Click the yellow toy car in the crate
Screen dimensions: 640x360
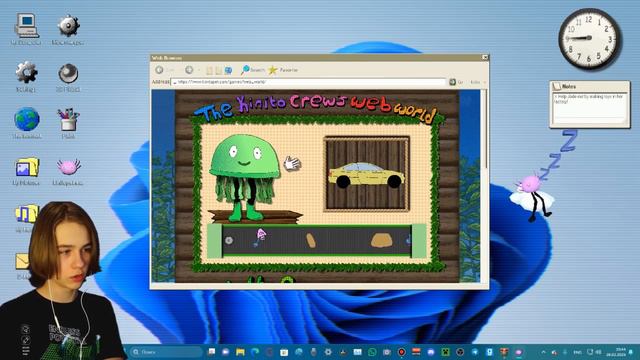pos(367,175)
